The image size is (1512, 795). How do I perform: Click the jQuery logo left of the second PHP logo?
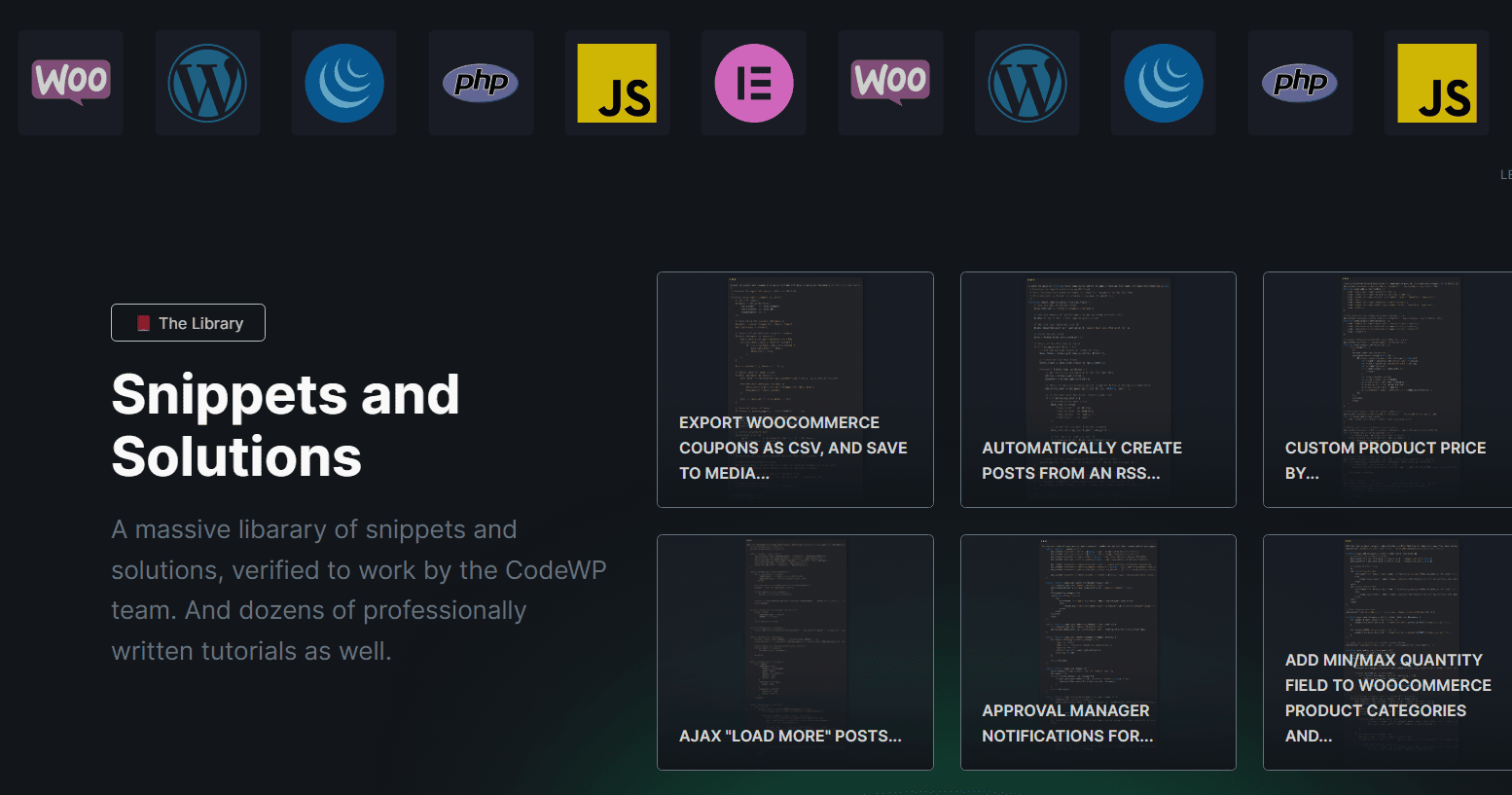[1164, 83]
